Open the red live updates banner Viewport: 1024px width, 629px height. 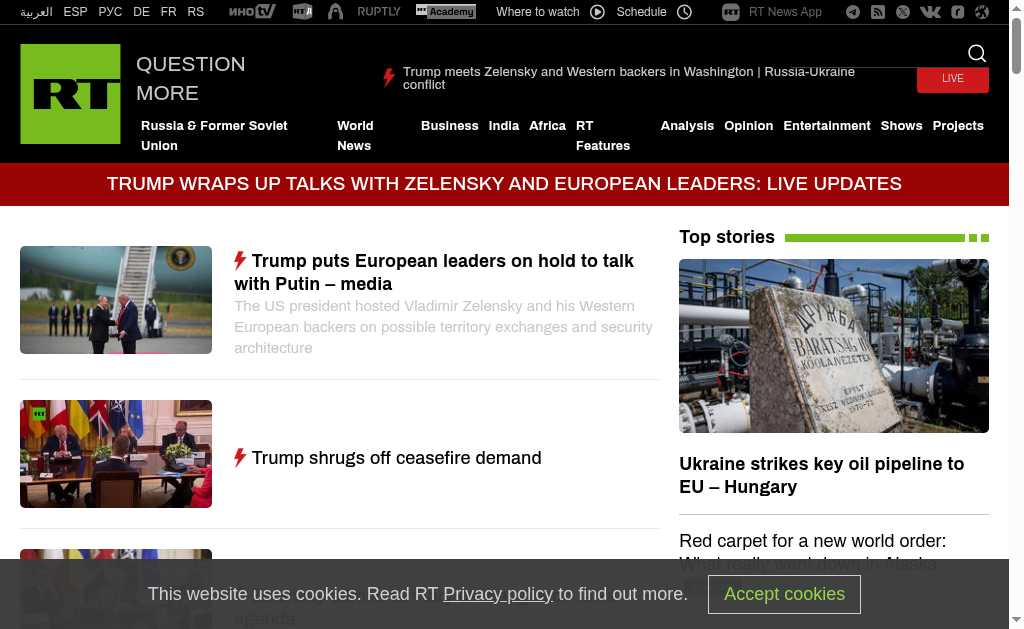click(x=504, y=184)
